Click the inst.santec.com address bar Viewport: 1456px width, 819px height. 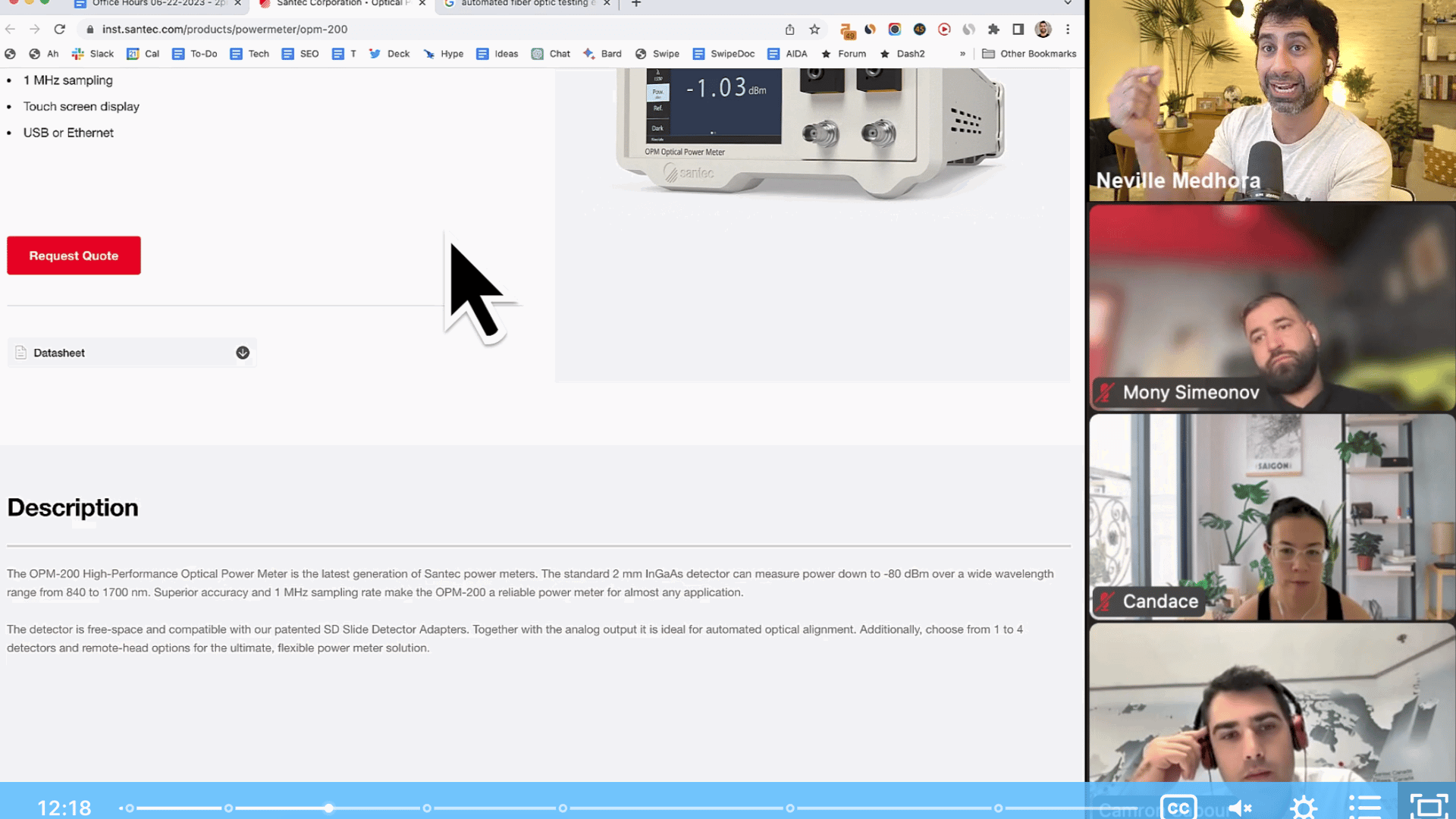[432, 29]
